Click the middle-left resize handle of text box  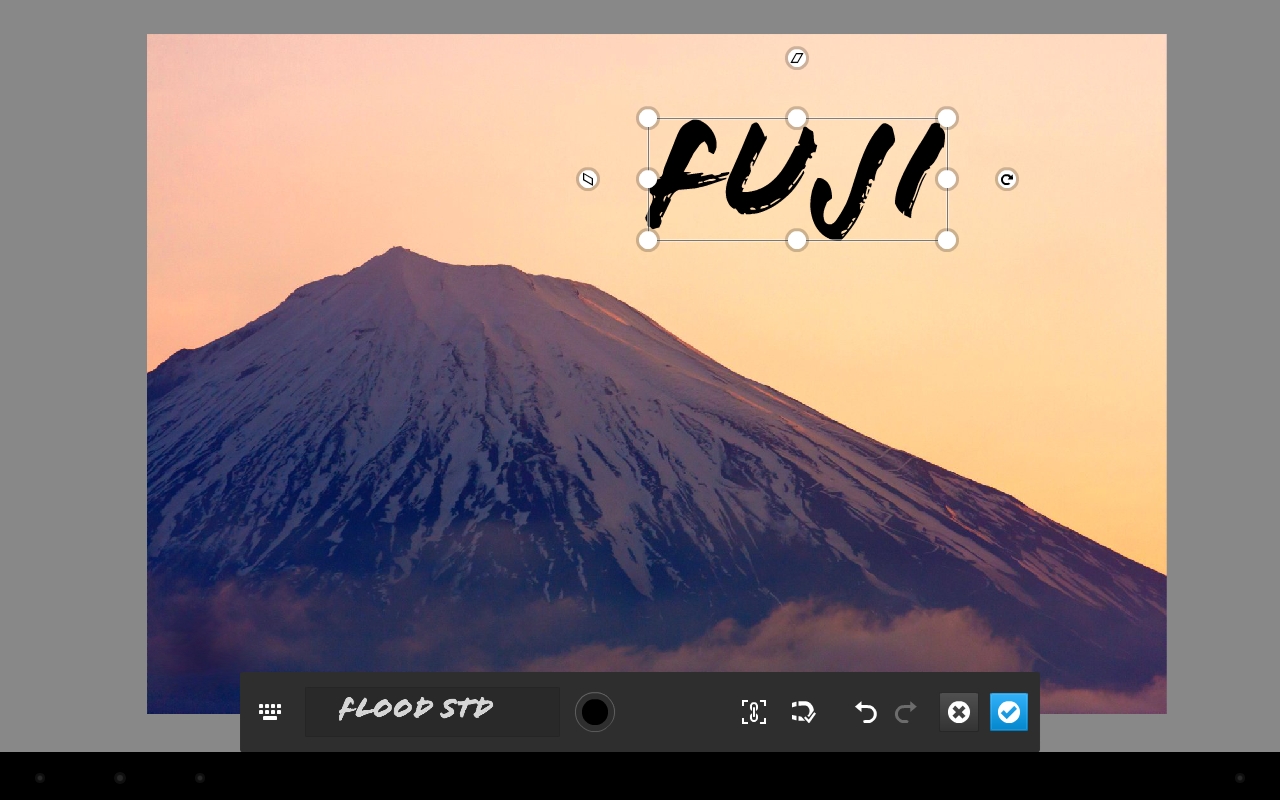coord(648,179)
